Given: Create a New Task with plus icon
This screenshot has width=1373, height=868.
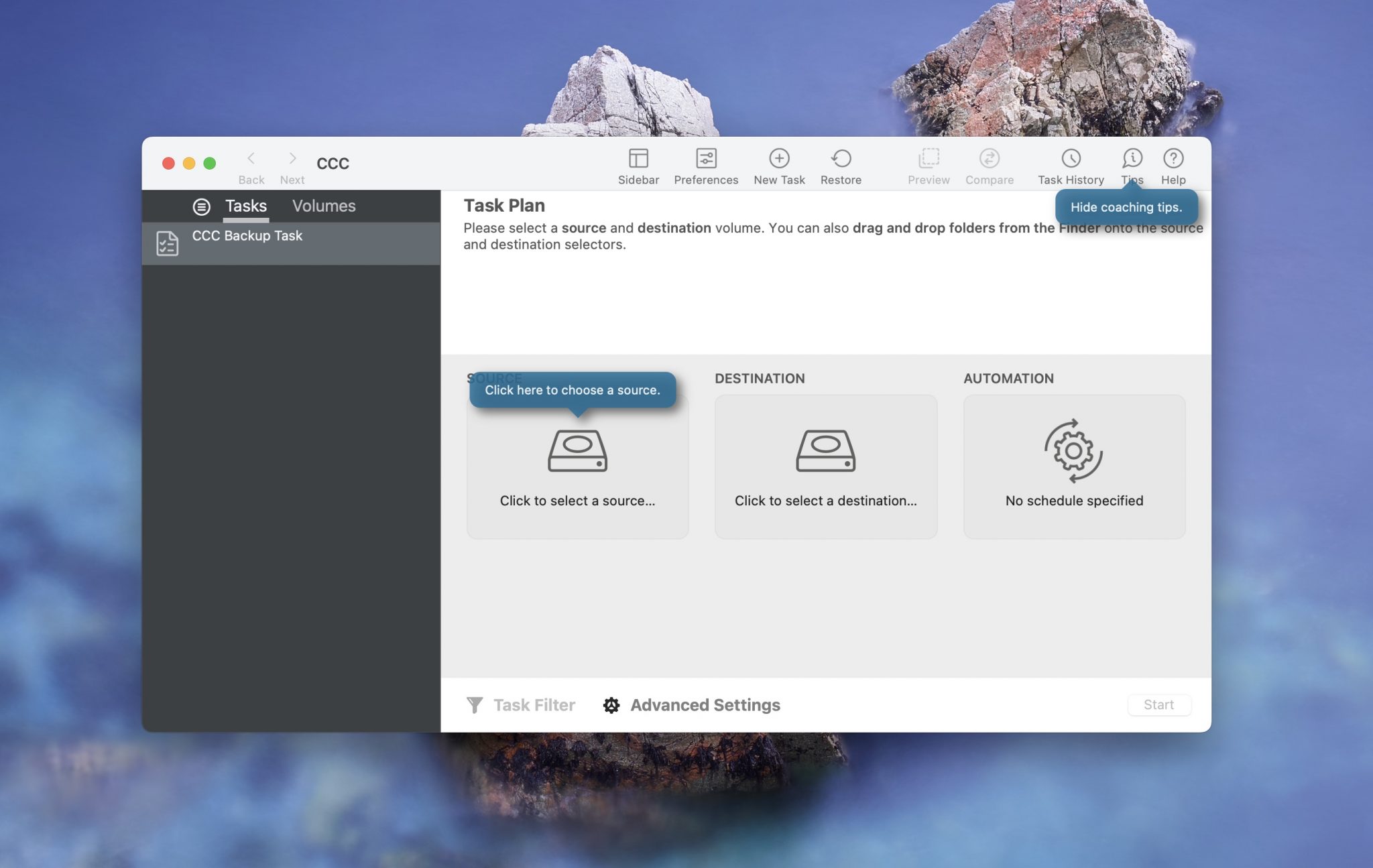Looking at the screenshot, I should pos(779,158).
